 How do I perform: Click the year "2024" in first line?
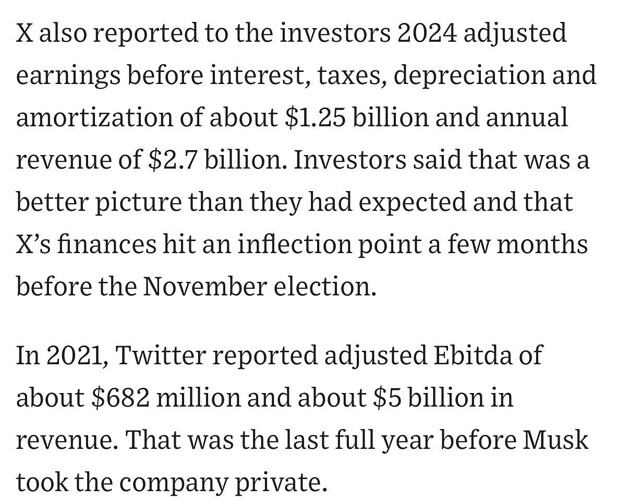tap(427, 33)
